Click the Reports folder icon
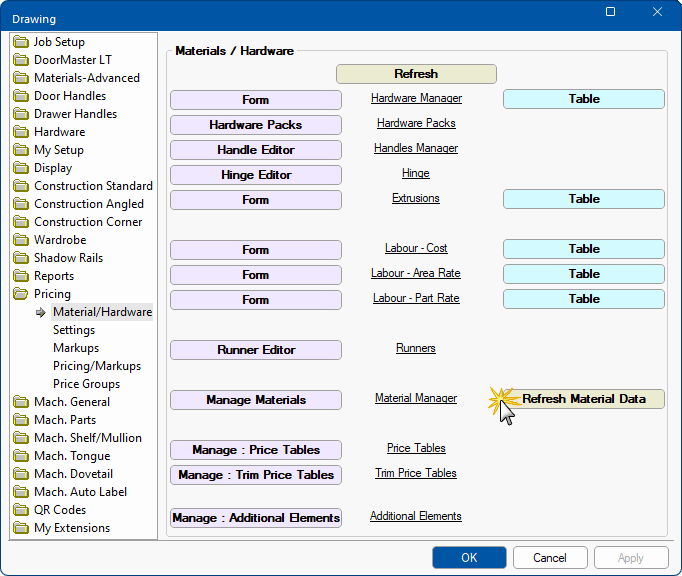Screen dimensions: 682x576 [x=22, y=276]
